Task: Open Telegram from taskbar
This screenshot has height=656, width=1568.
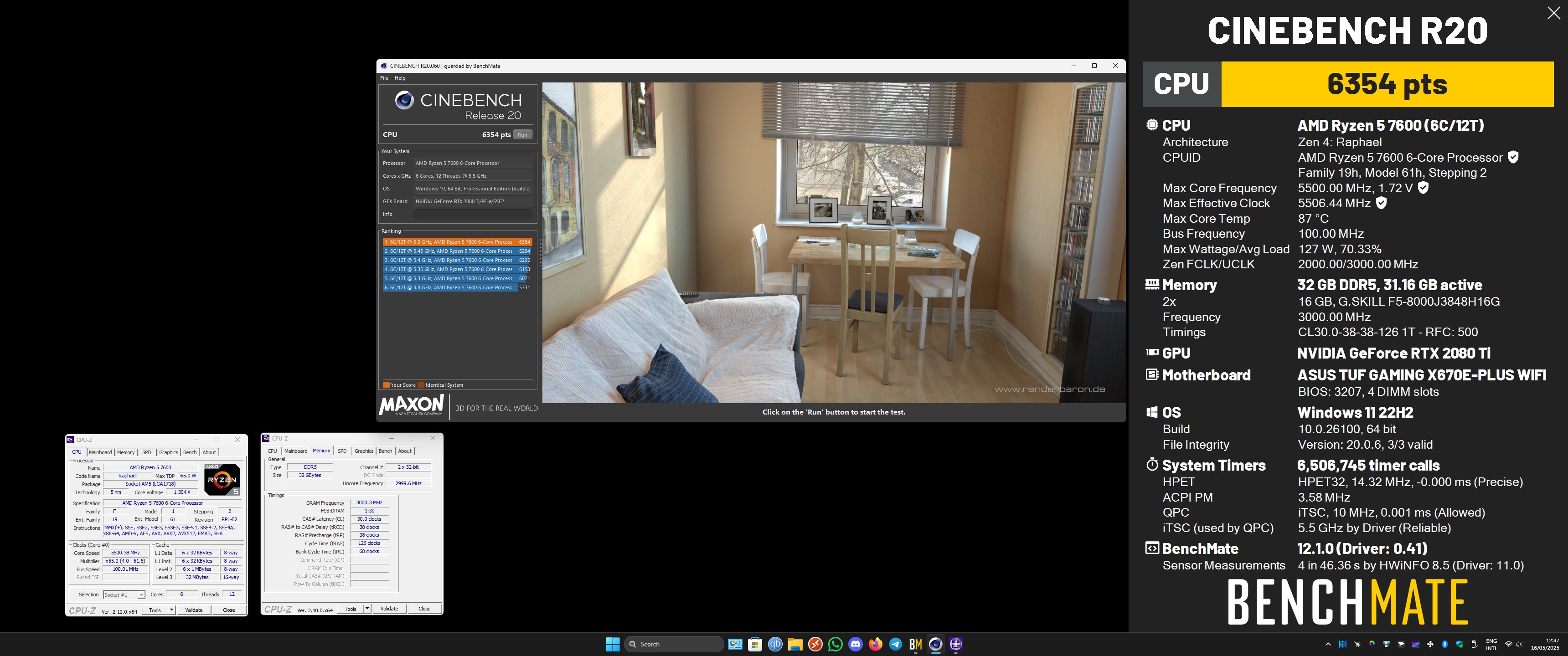Action: tap(895, 644)
